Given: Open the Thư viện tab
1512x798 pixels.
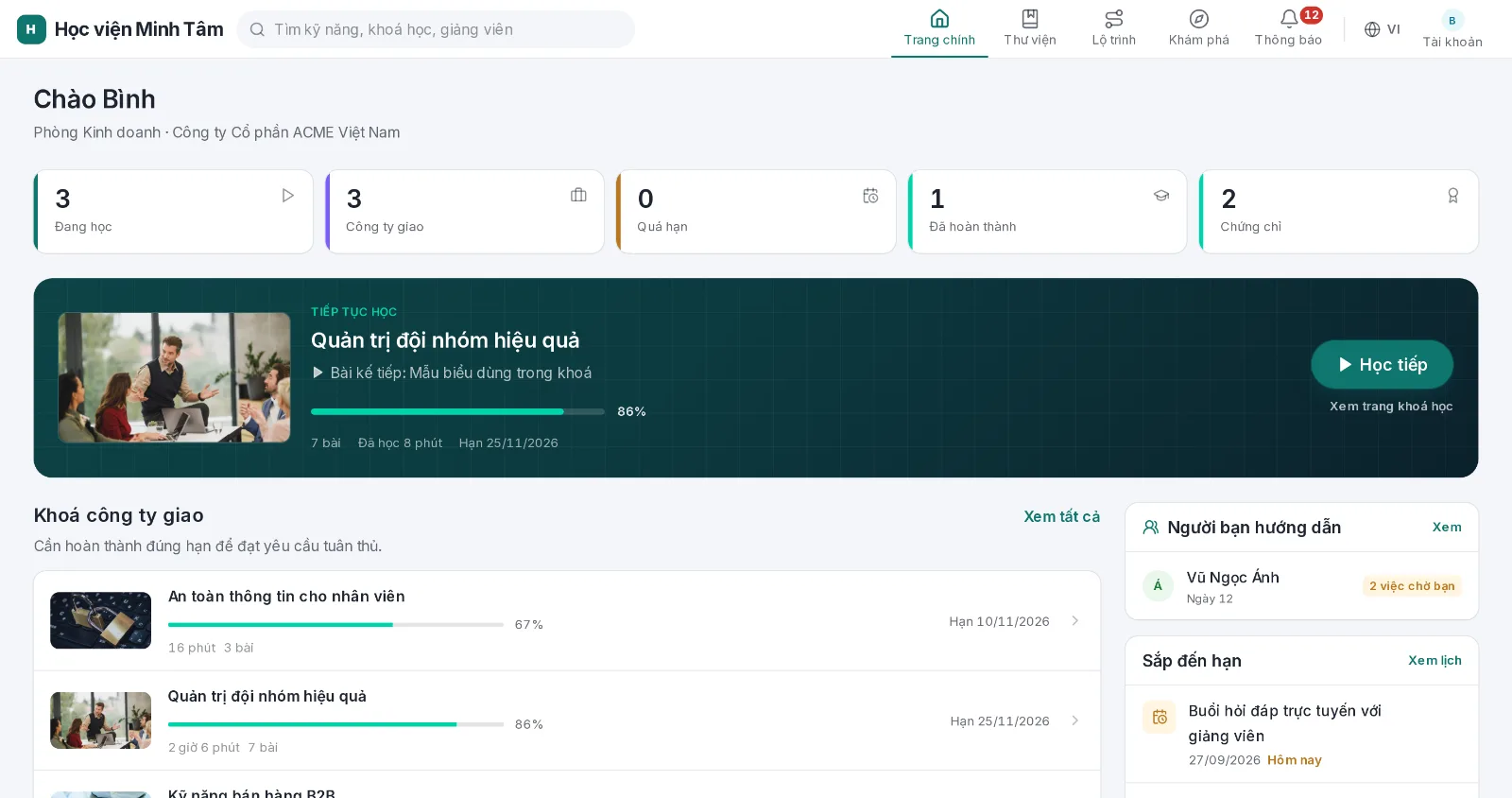Looking at the screenshot, I should [1030, 29].
